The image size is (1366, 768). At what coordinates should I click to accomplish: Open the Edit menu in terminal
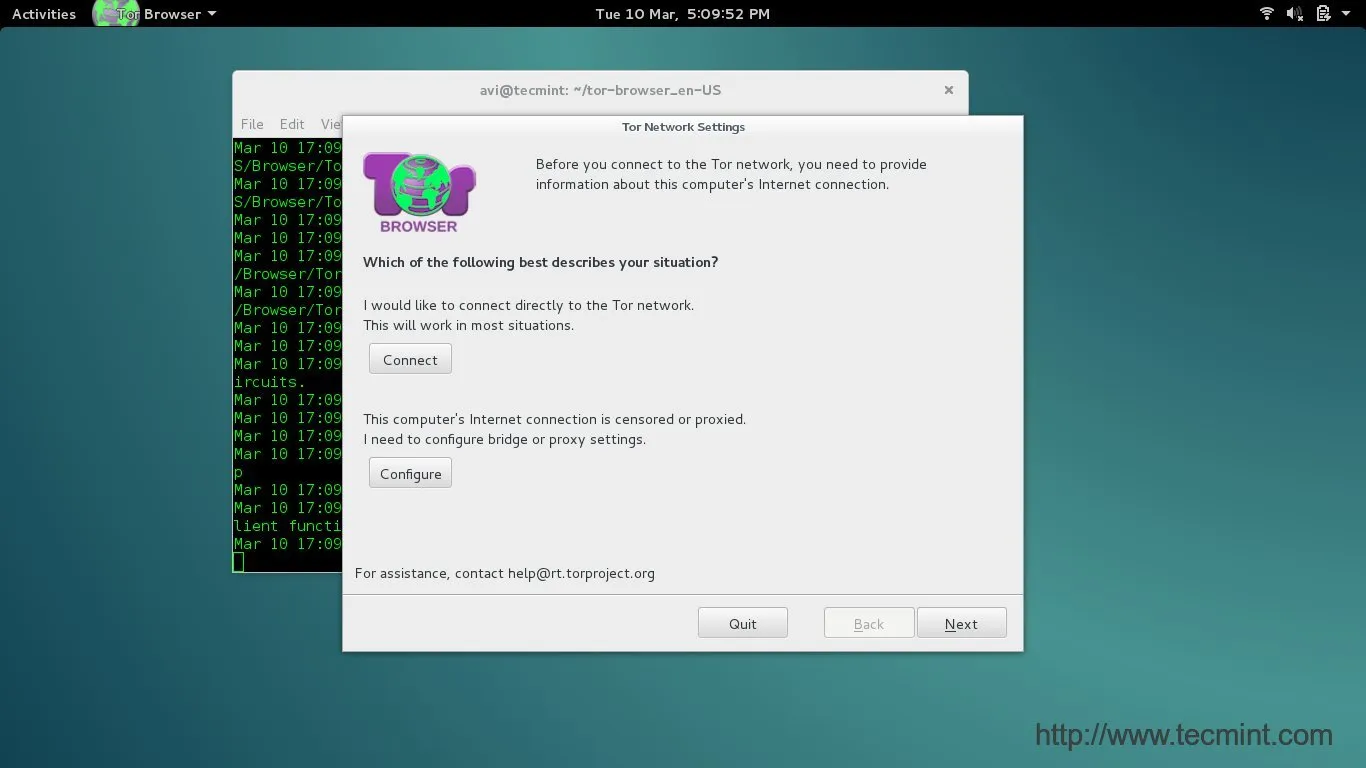(x=292, y=124)
